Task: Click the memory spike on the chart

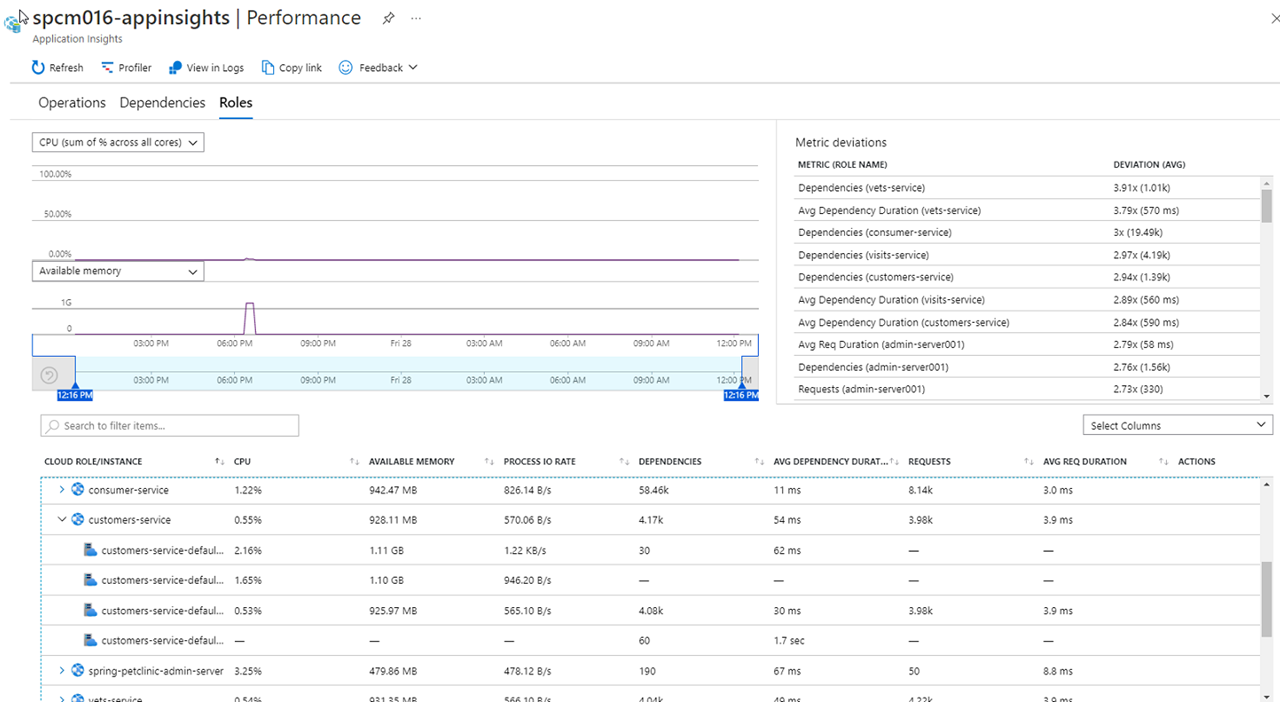Action: click(x=249, y=317)
